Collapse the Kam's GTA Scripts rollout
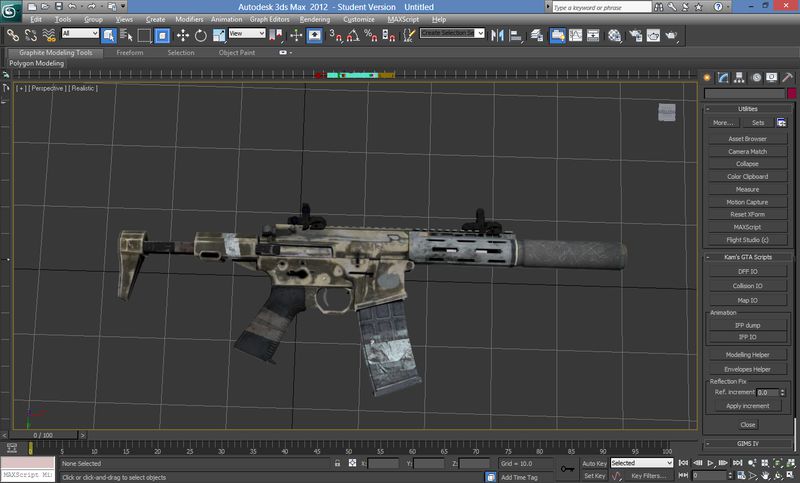Image resolution: width=800 pixels, height=483 pixels. (748, 258)
